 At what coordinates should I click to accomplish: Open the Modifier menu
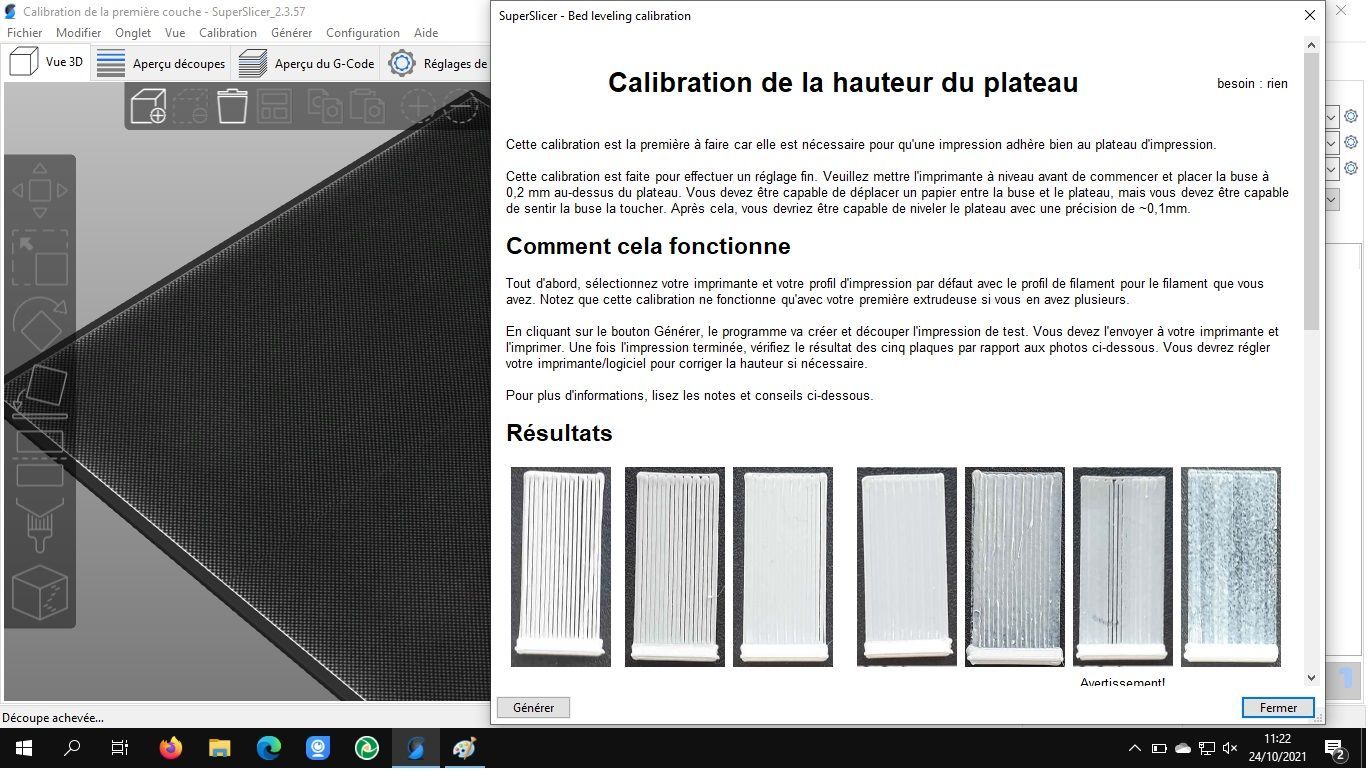coord(79,33)
